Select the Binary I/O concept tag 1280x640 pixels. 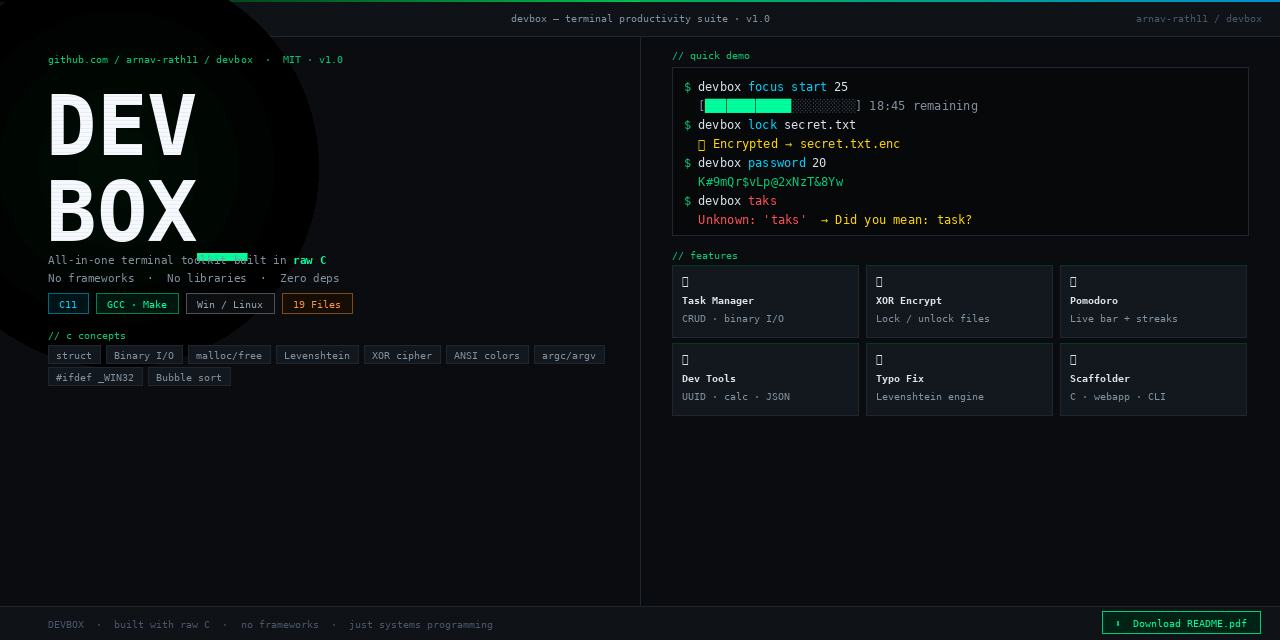coord(144,355)
